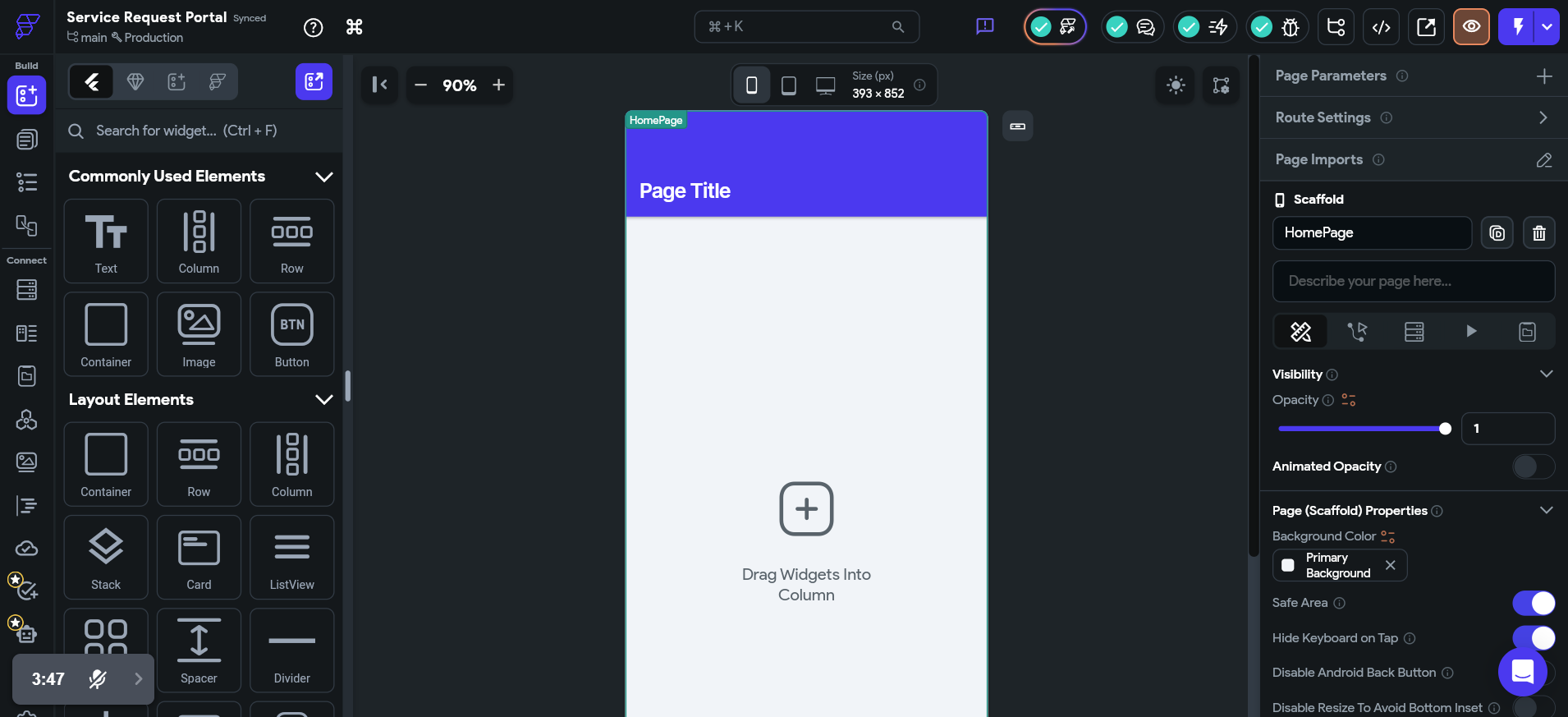1568x717 pixels.
Task: Select the Properties tab in right panel
Action: [1300, 332]
